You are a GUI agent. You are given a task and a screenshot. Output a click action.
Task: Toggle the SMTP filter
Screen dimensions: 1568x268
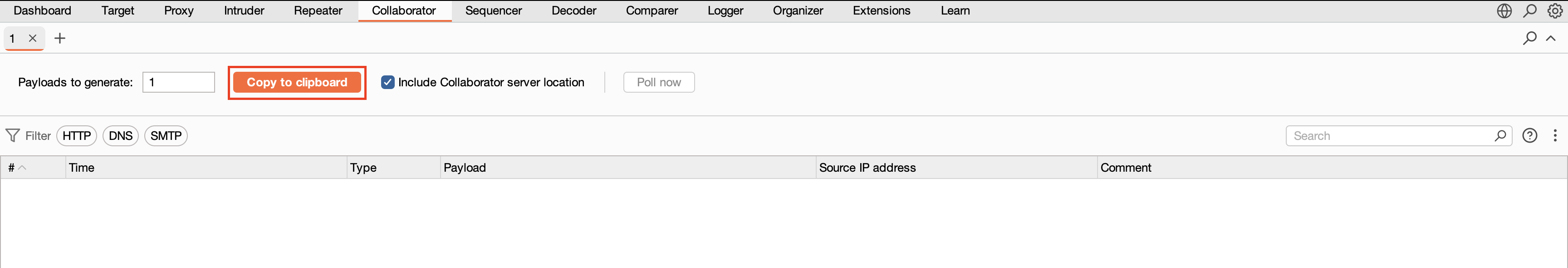coord(166,135)
